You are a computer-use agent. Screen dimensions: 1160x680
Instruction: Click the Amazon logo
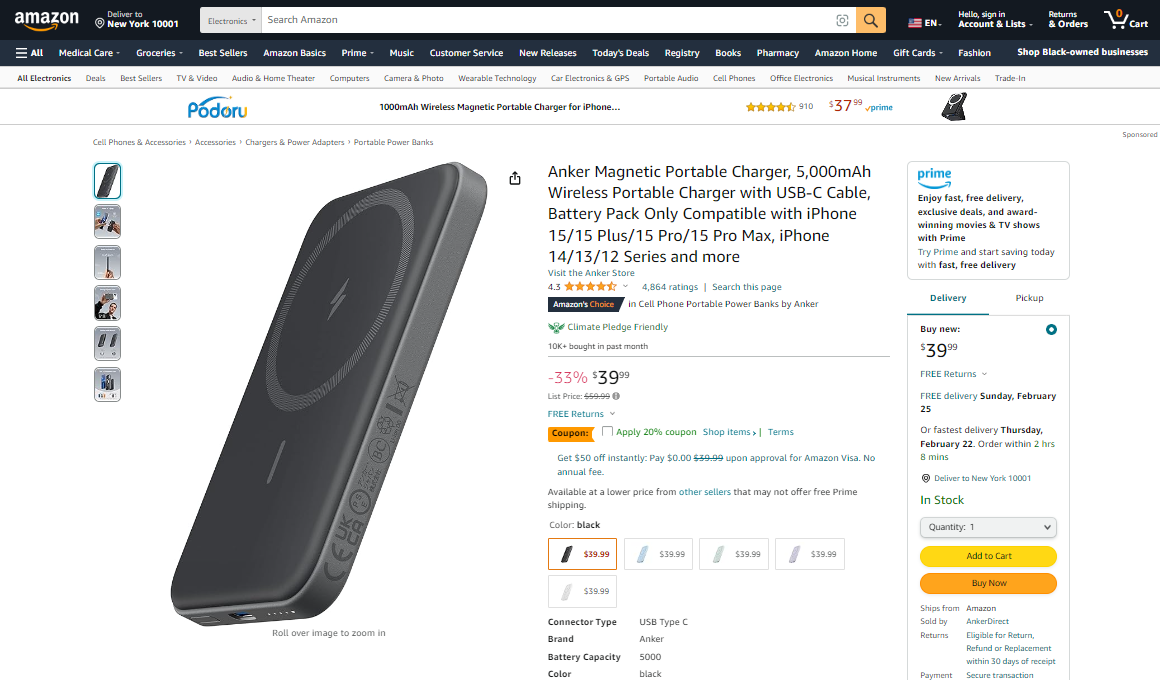47,20
